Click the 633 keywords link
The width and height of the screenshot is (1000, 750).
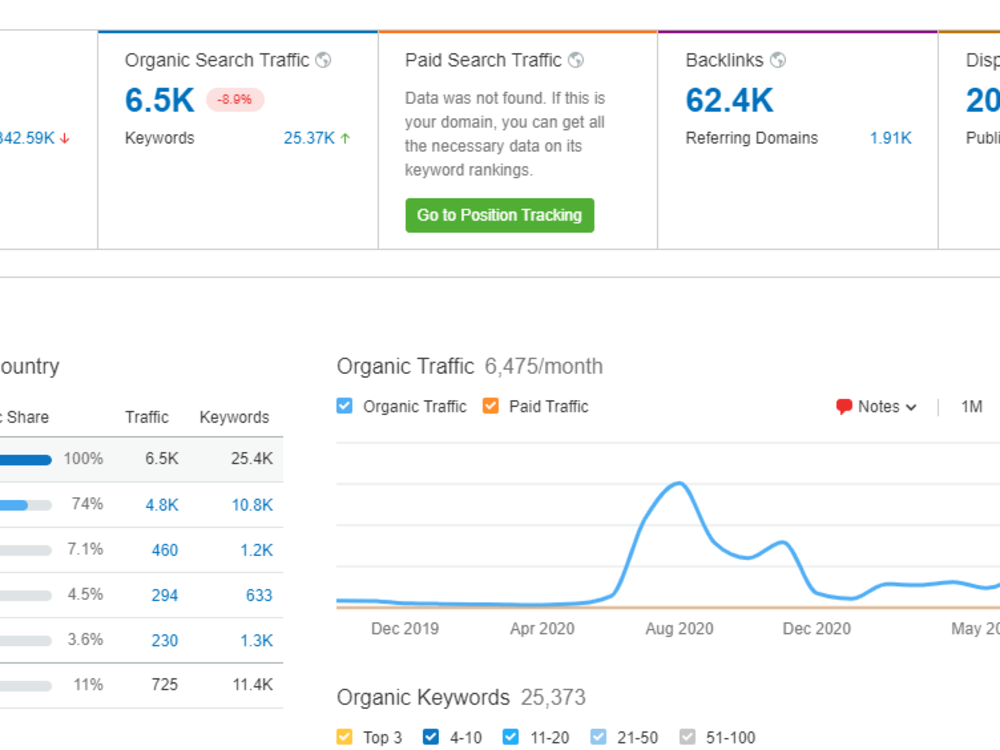(259, 596)
